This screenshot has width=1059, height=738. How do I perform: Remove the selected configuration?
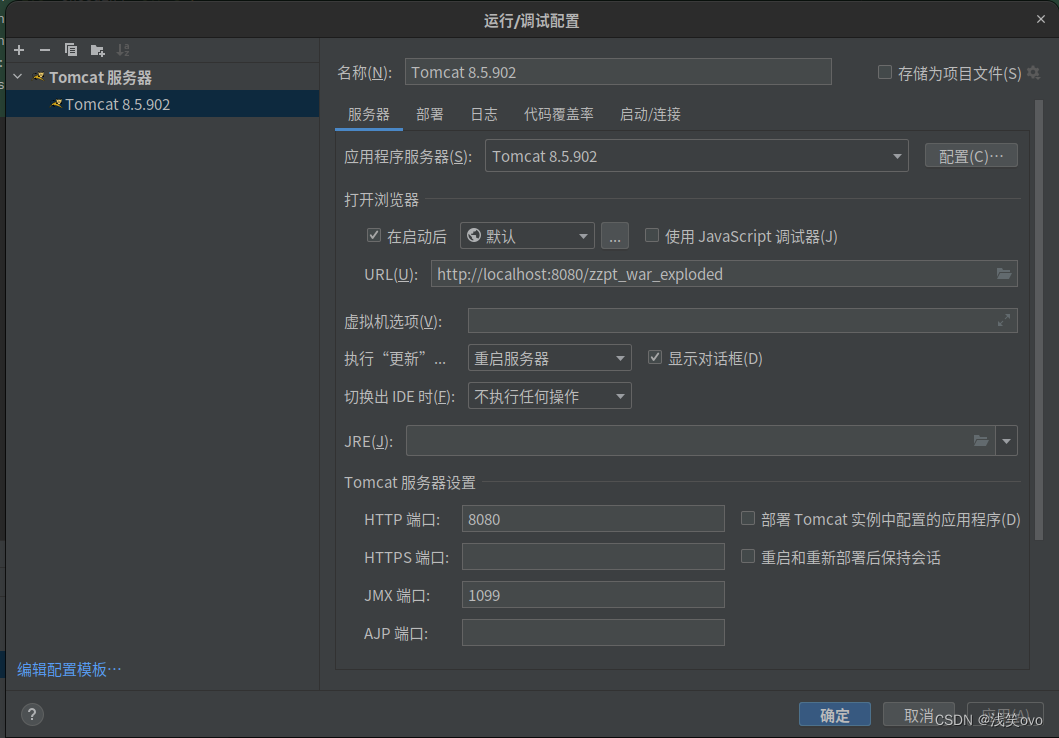coord(44,49)
